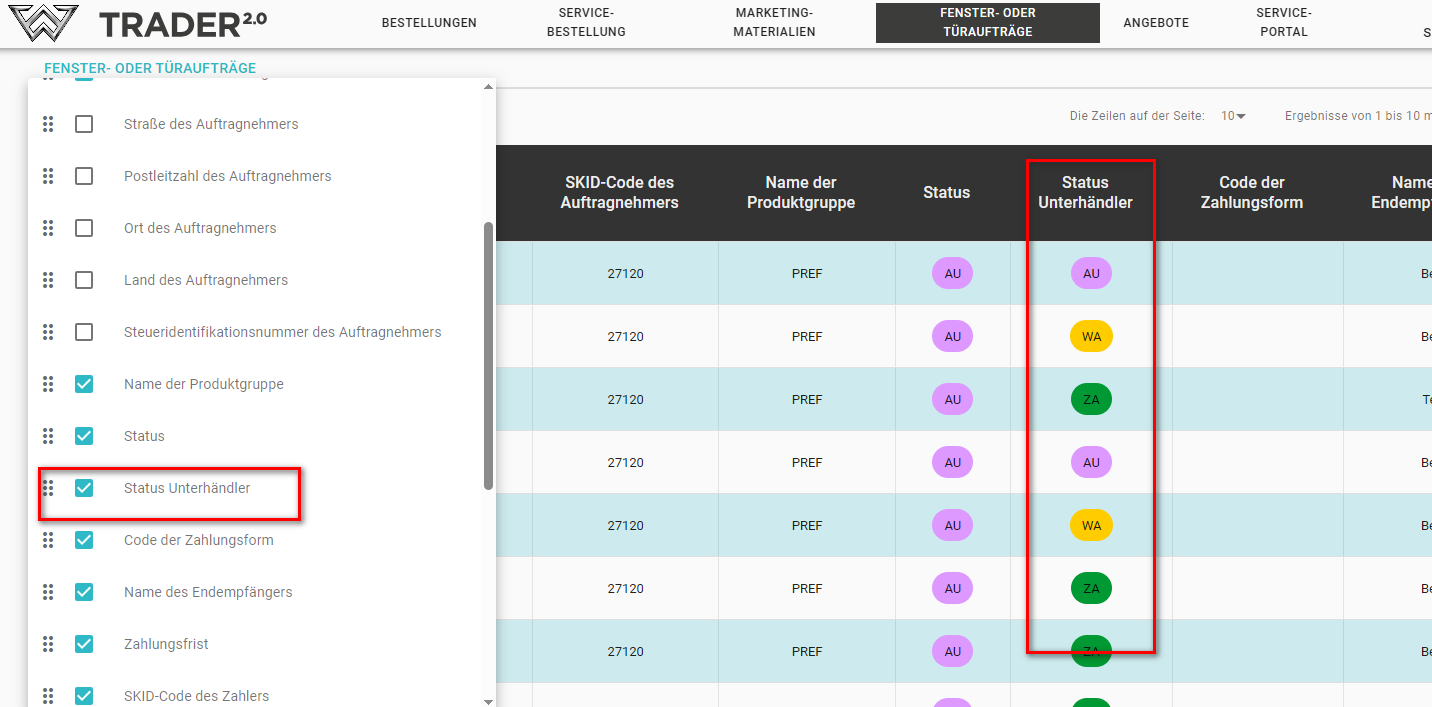Screen dimensions: 1432x707
Task: Sort by the Status Unterhändler column header
Action: [x=1085, y=192]
